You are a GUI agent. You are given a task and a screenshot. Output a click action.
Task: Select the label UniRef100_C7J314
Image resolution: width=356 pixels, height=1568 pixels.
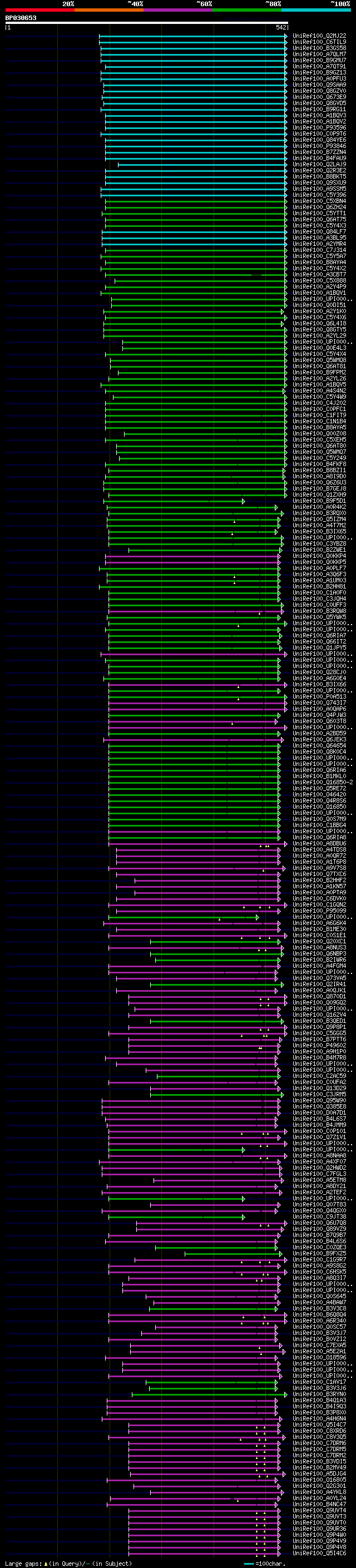(319, 250)
